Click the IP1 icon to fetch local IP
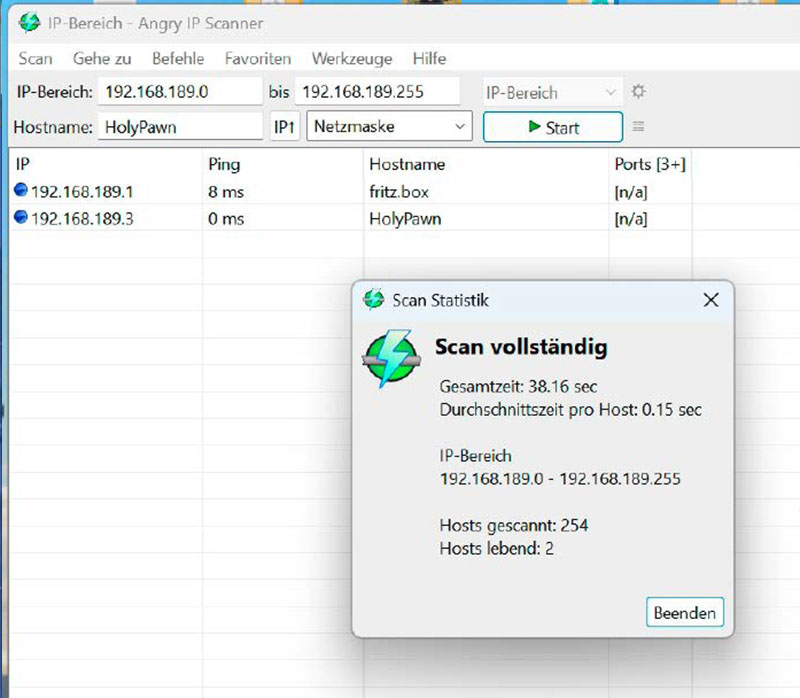800x698 pixels. 284,126
